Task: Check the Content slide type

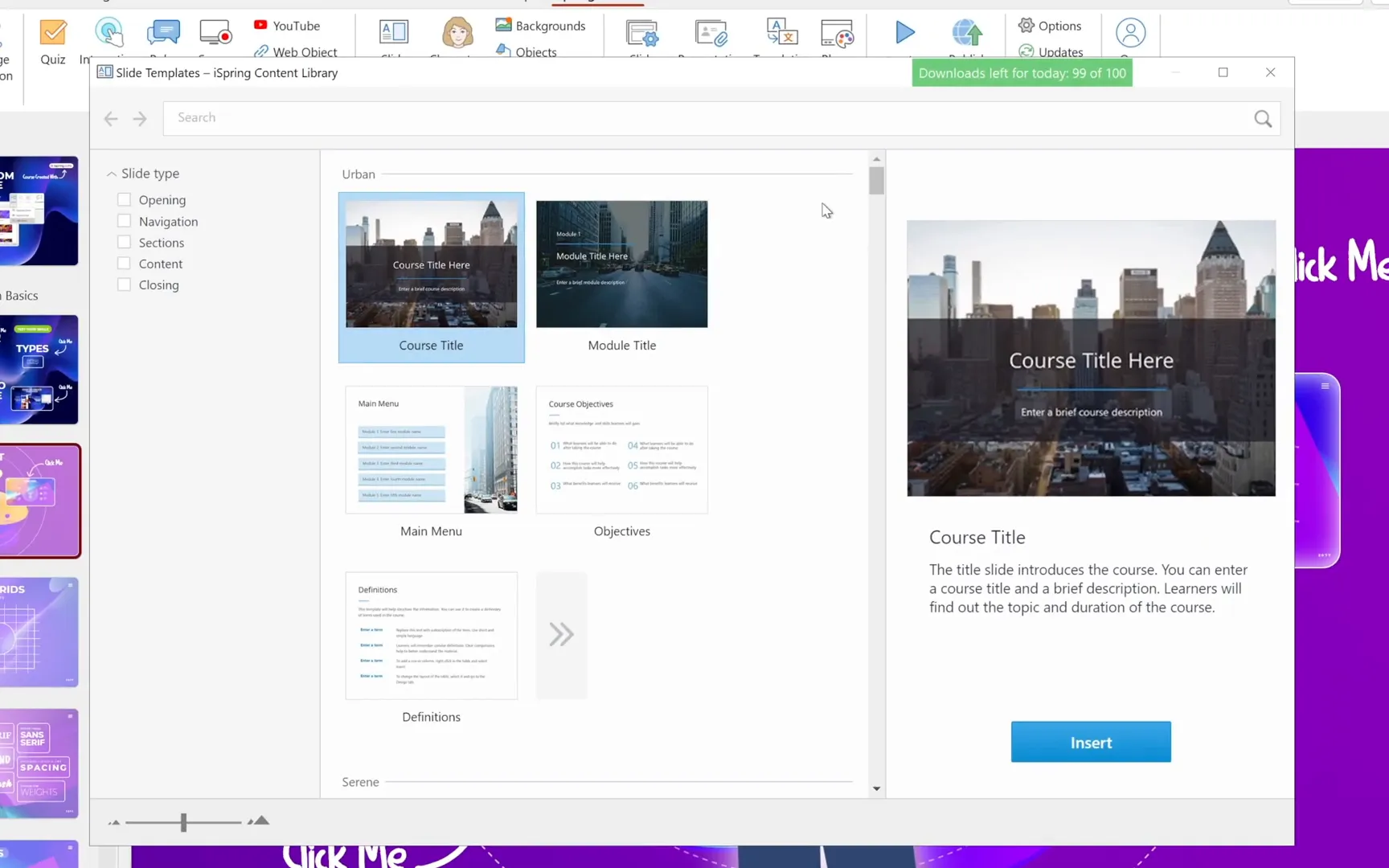Action: point(124,263)
